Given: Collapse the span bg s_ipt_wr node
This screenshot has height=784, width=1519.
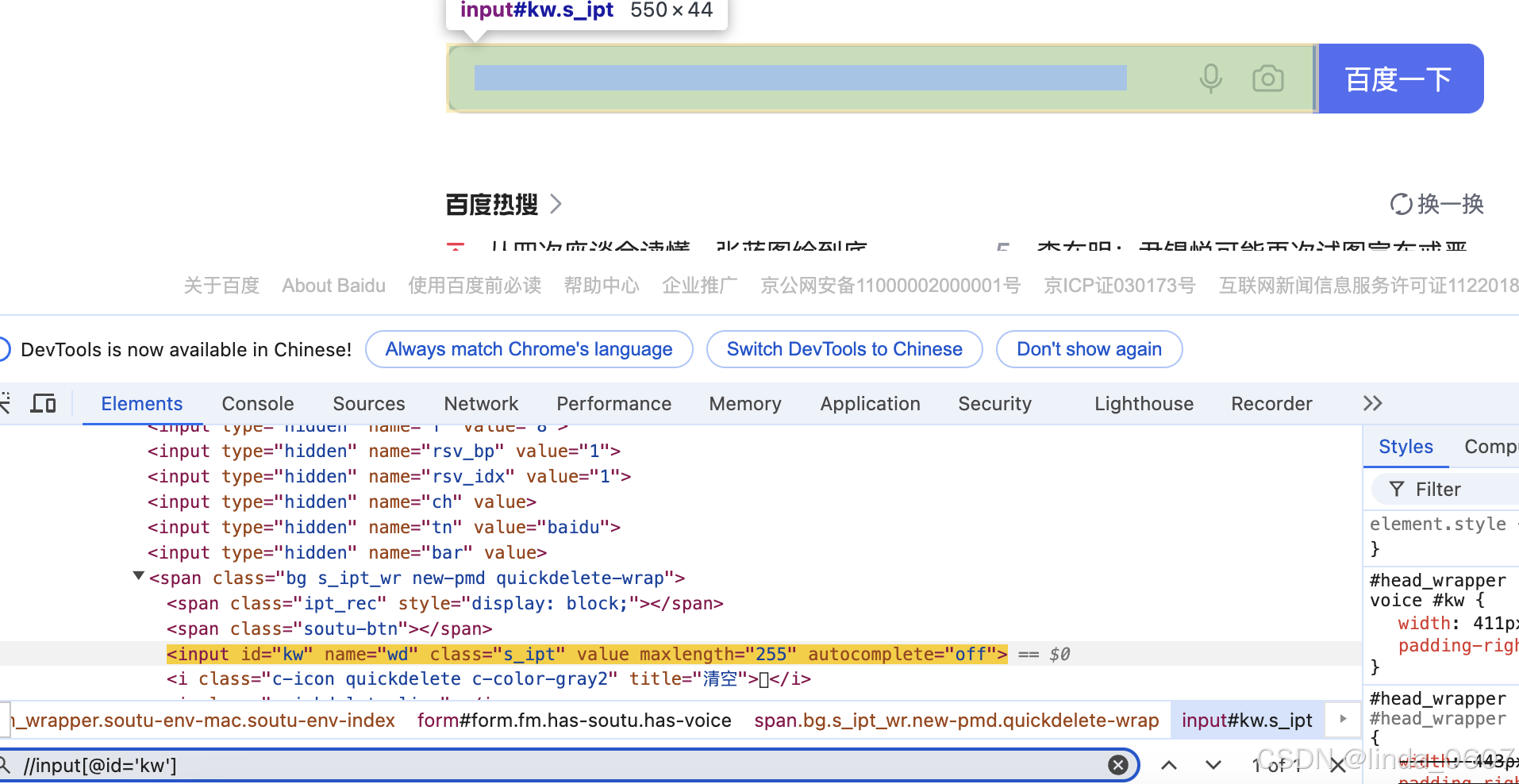Looking at the screenshot, I should tap(138, 576).
